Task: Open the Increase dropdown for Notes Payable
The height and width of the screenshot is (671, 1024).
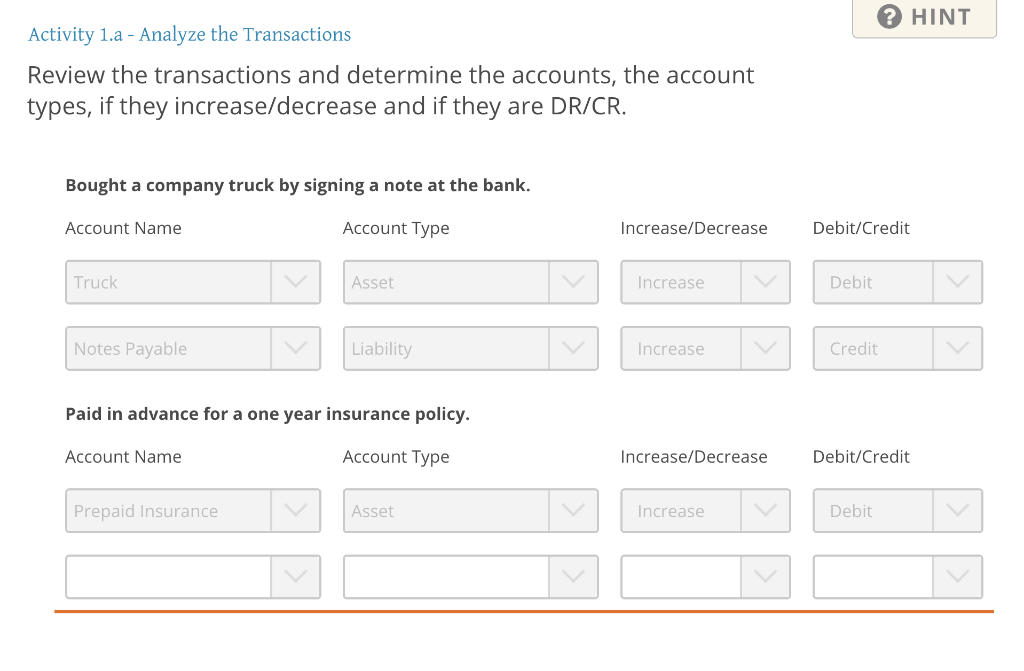Action: [766, 348]
